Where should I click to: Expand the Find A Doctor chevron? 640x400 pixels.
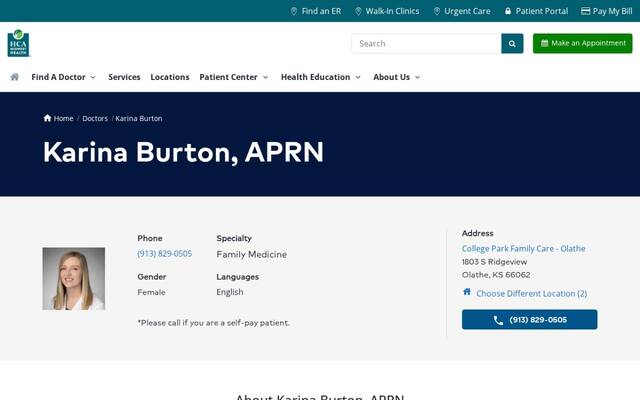pyautogui.click(x=93, y=77)
